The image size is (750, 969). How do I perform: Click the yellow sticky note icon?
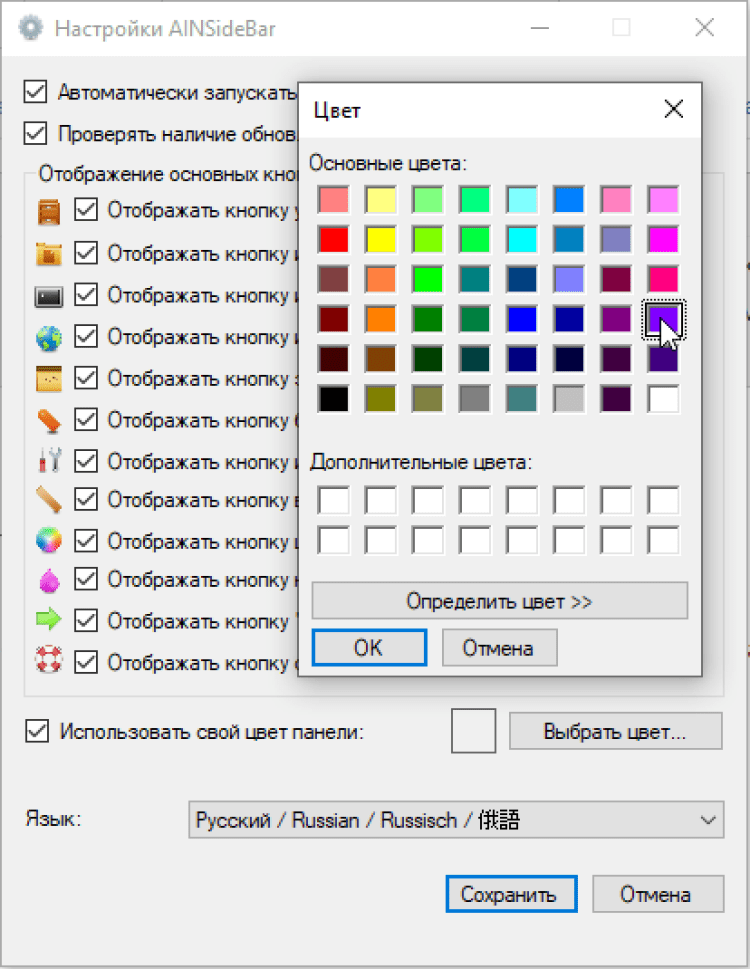[x=49, y=379]
